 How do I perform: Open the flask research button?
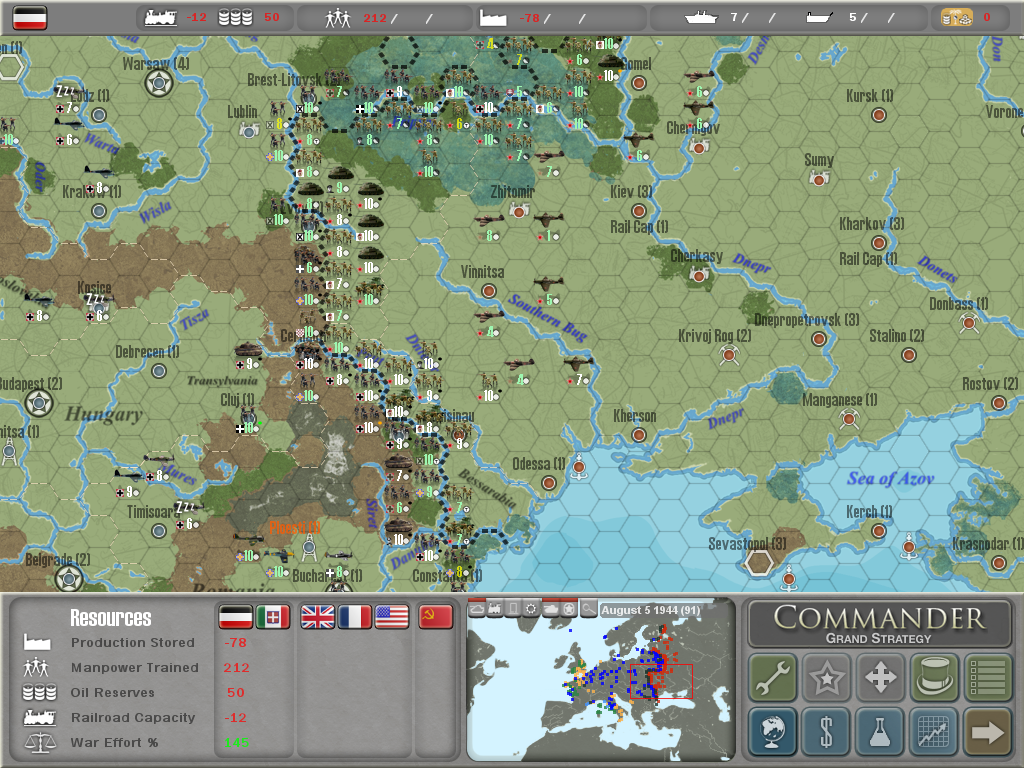880,731
